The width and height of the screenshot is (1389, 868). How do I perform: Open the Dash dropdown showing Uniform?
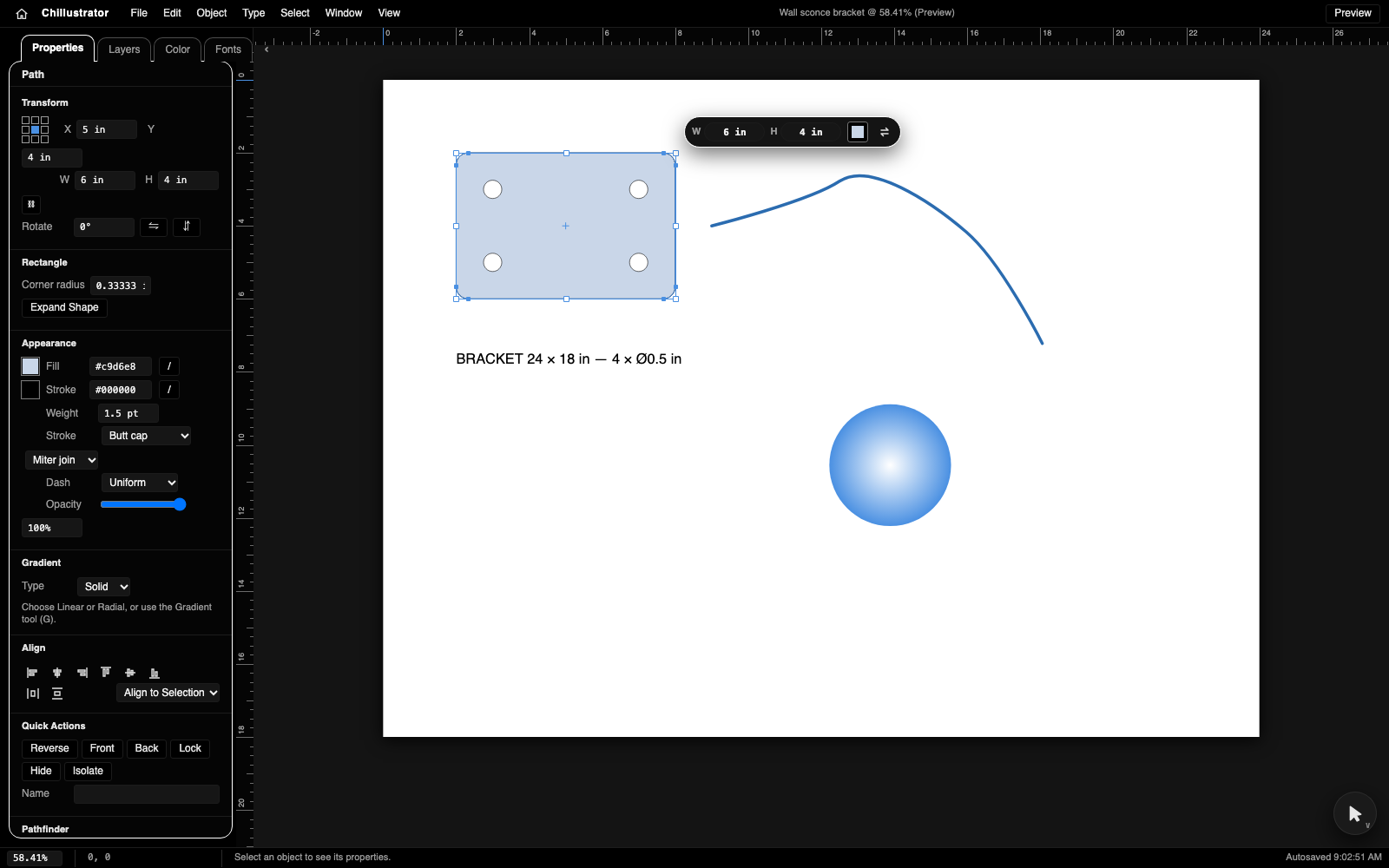[x=140, y=483]
